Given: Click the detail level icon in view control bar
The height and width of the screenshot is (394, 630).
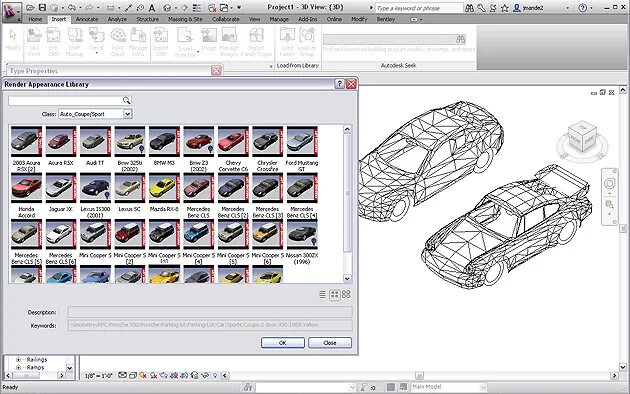Looking at the screenshot, I should click(x=122, y=375).
